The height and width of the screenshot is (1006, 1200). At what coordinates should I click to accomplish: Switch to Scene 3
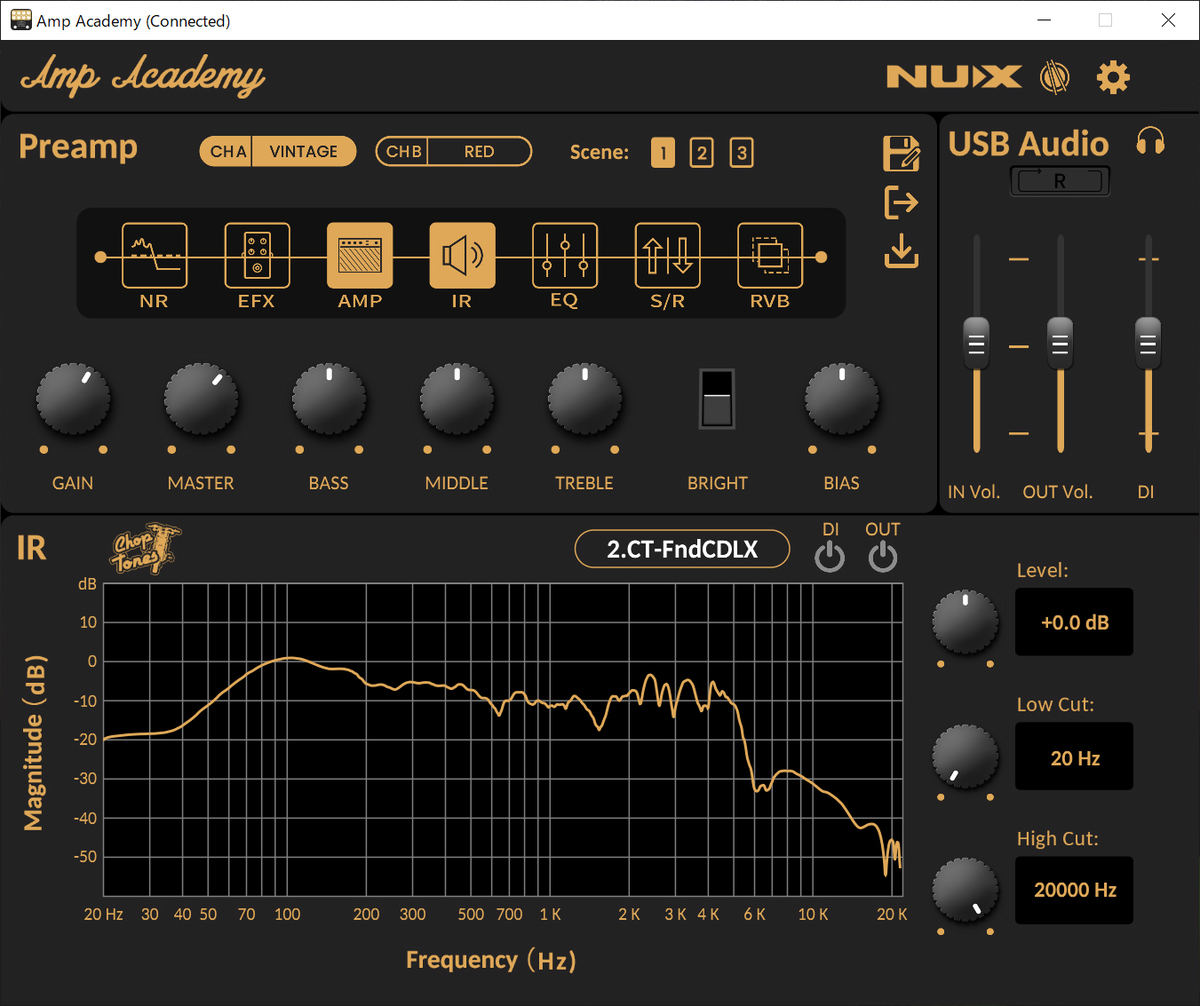coord(740,153)
